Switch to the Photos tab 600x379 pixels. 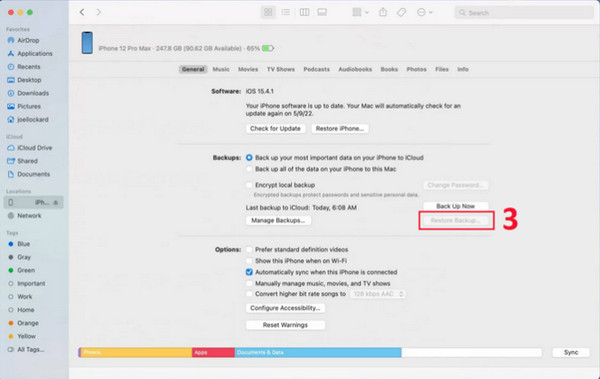[416, 69]
